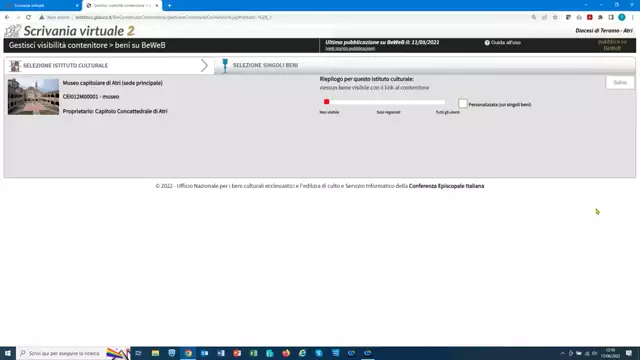Click the share page icon in address bar
The width and height of the screenshot is (640, 360).
544,17
